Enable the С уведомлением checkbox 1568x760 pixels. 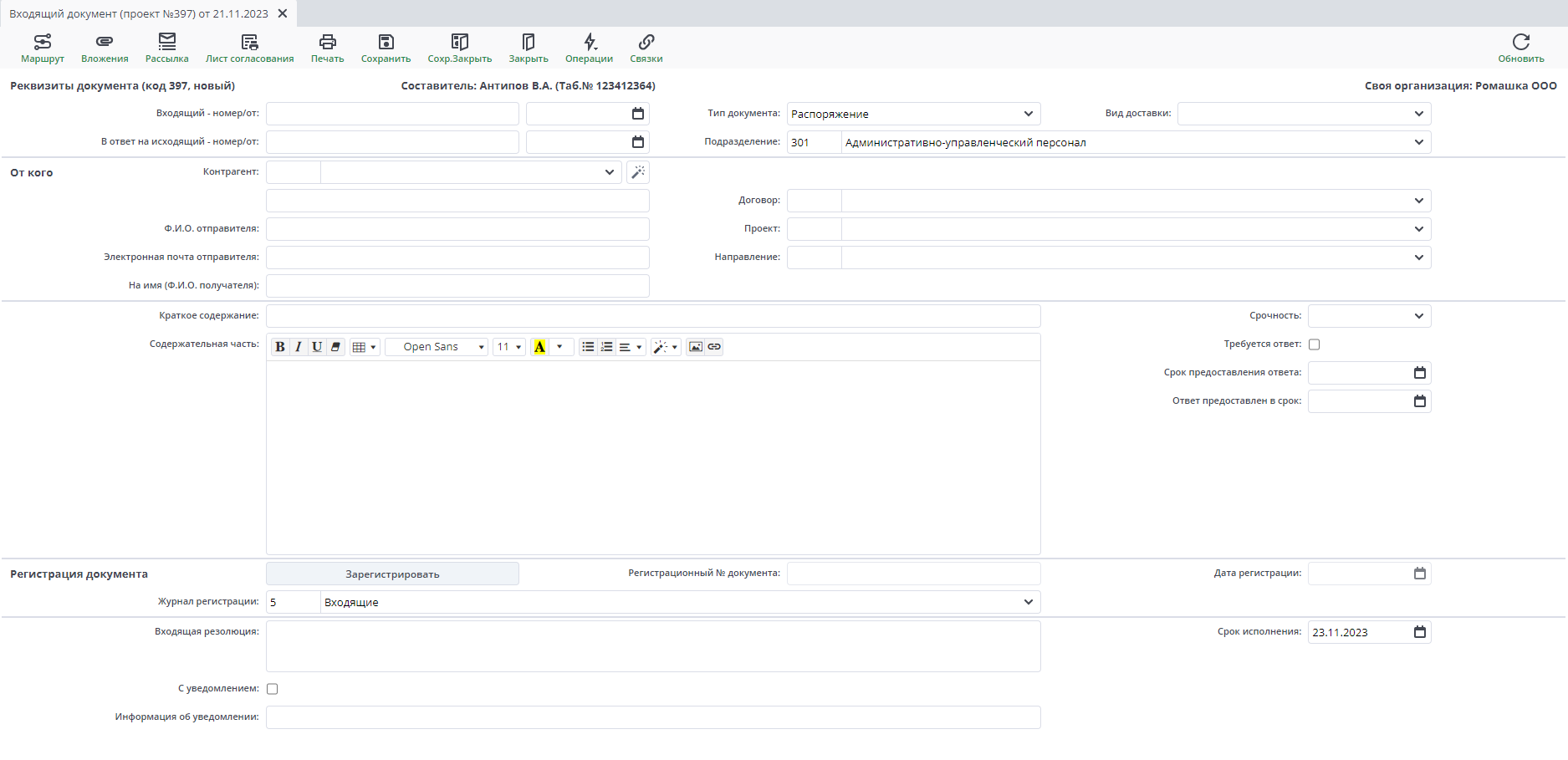click(272, 689)
